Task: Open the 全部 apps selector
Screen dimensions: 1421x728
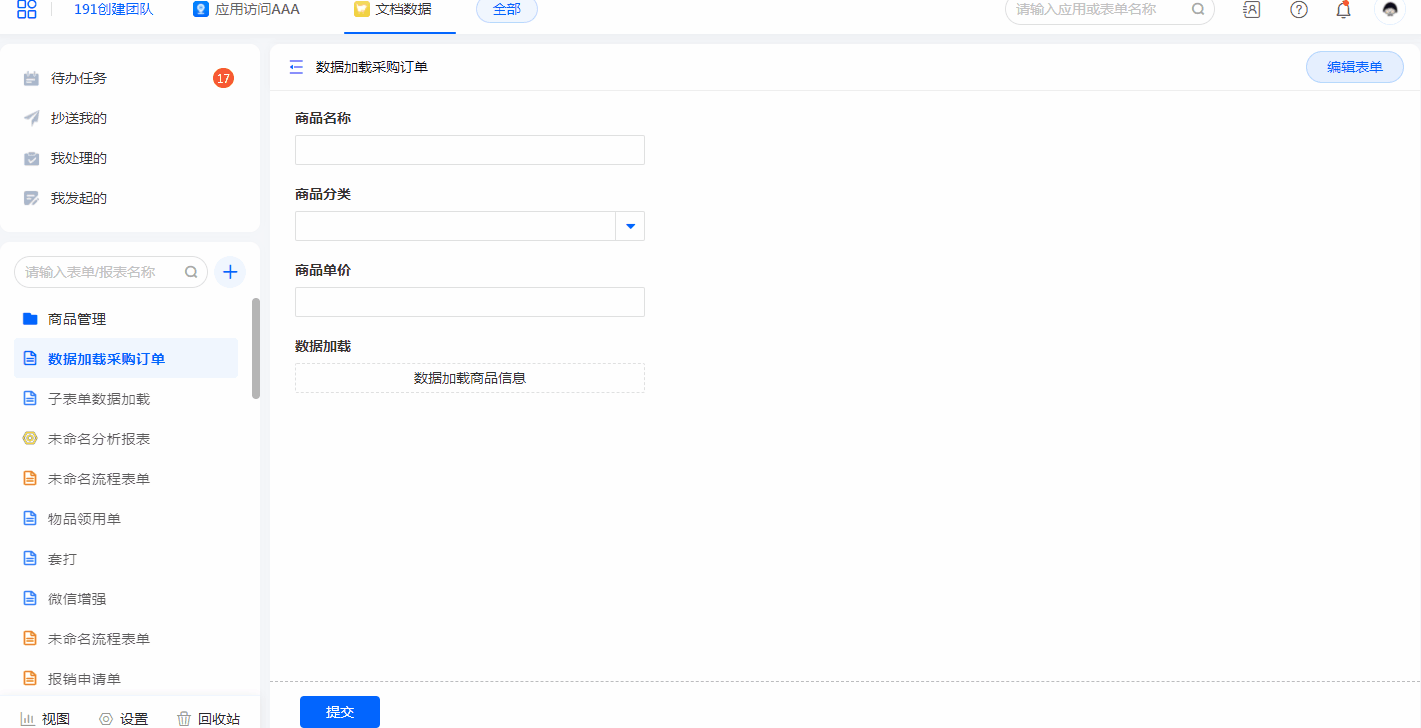Action: tap(506, 10)
